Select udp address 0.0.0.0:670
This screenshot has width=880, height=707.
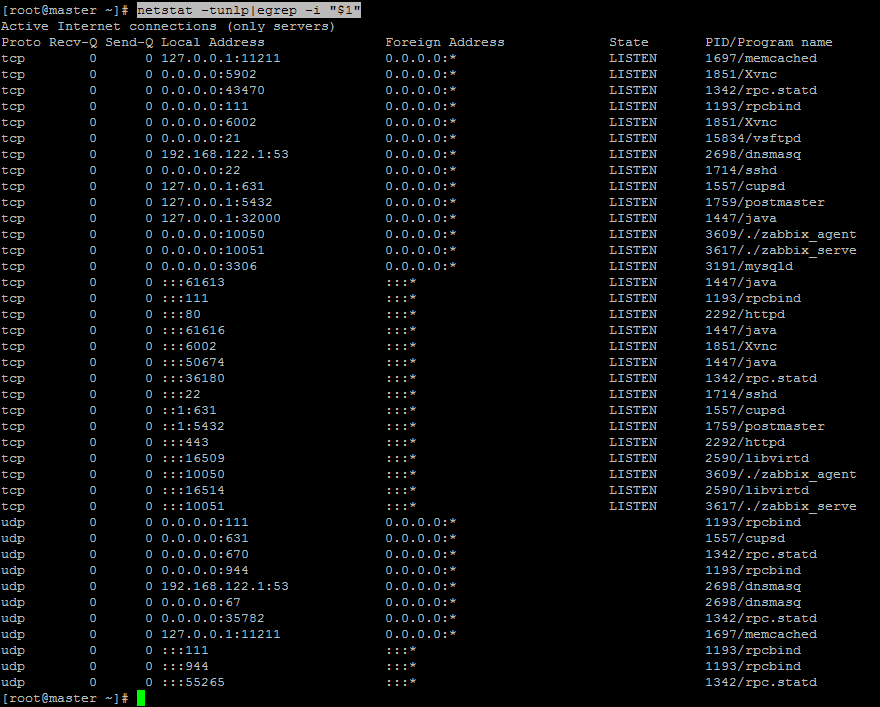[205, 554]
